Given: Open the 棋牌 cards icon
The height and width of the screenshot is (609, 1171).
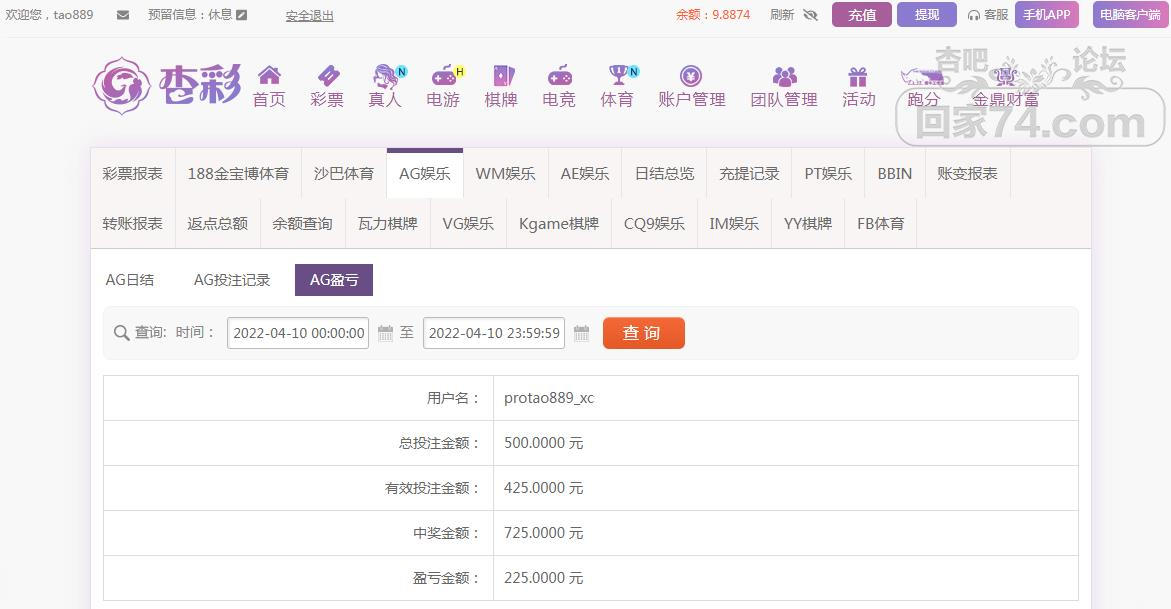Looking at the screenshot, I should point(501,76).
